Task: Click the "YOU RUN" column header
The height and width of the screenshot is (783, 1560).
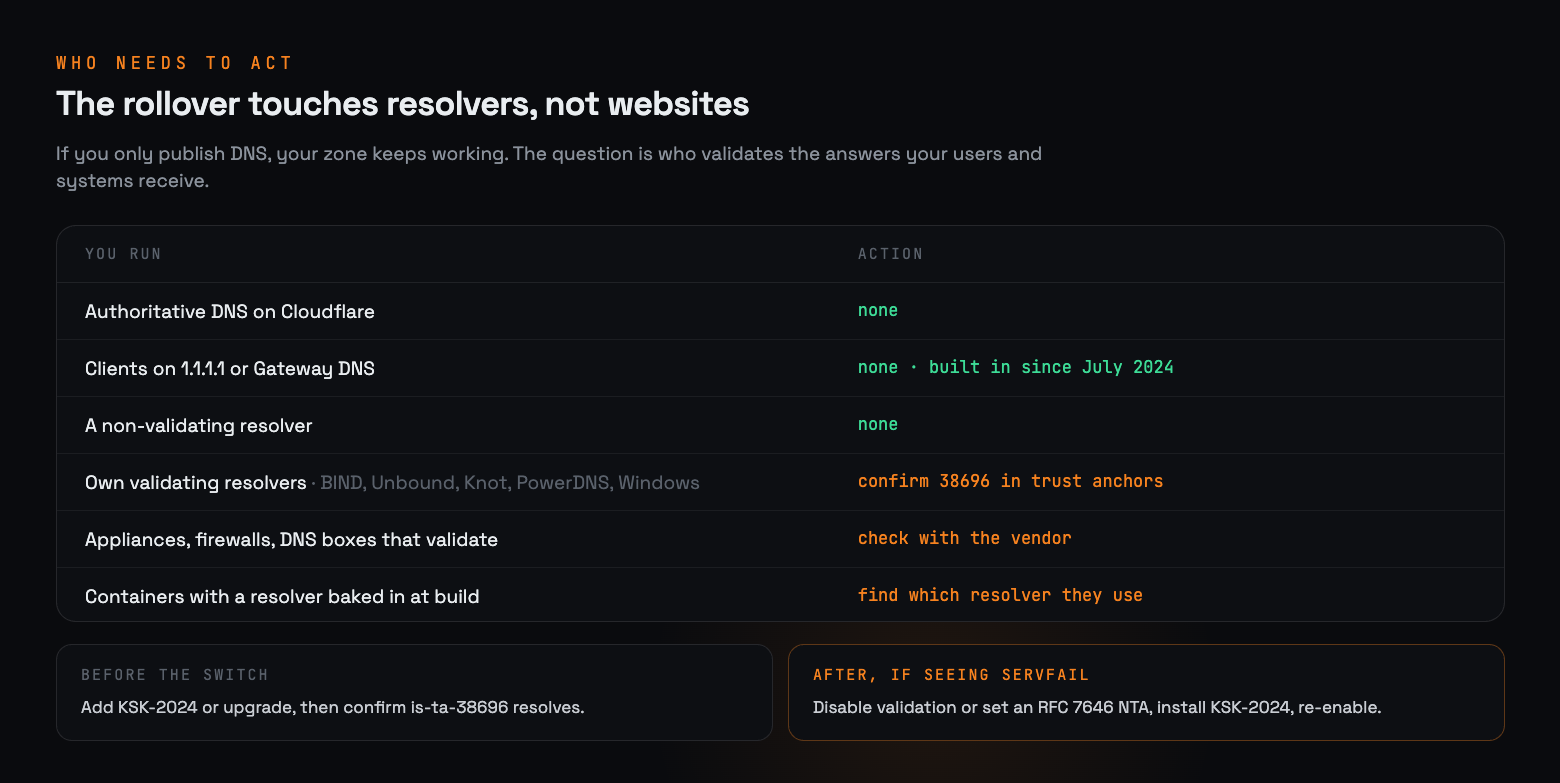Action: [123, 254]
